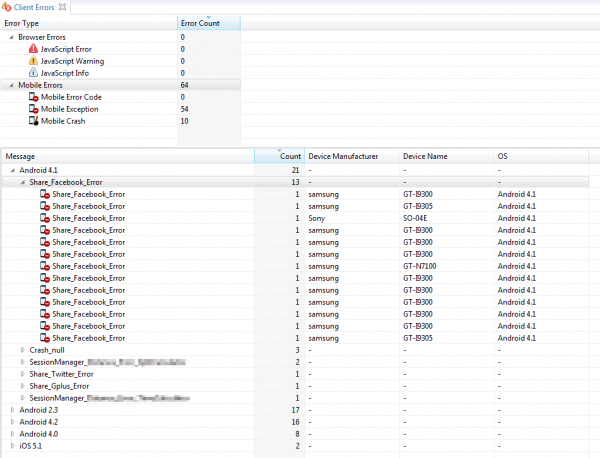600x458 pixels.
Task: Expand the Android 2.3 group
Action: 12,410
